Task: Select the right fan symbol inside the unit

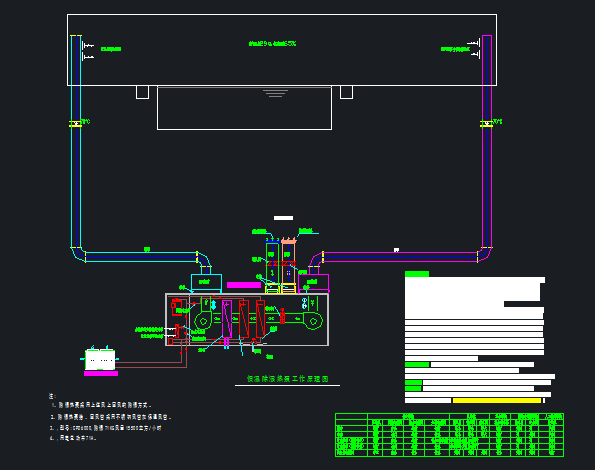Action: (x=313, y=321)
